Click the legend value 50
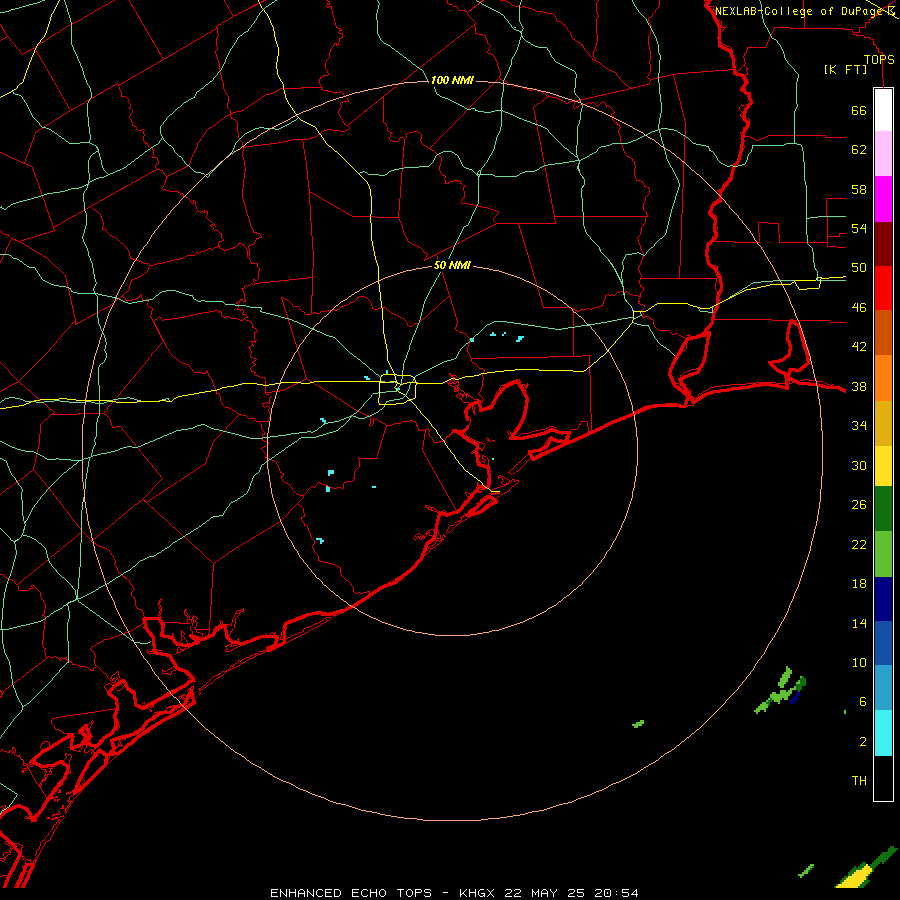This screenshot has width=900, height=900. coord(859,267)
